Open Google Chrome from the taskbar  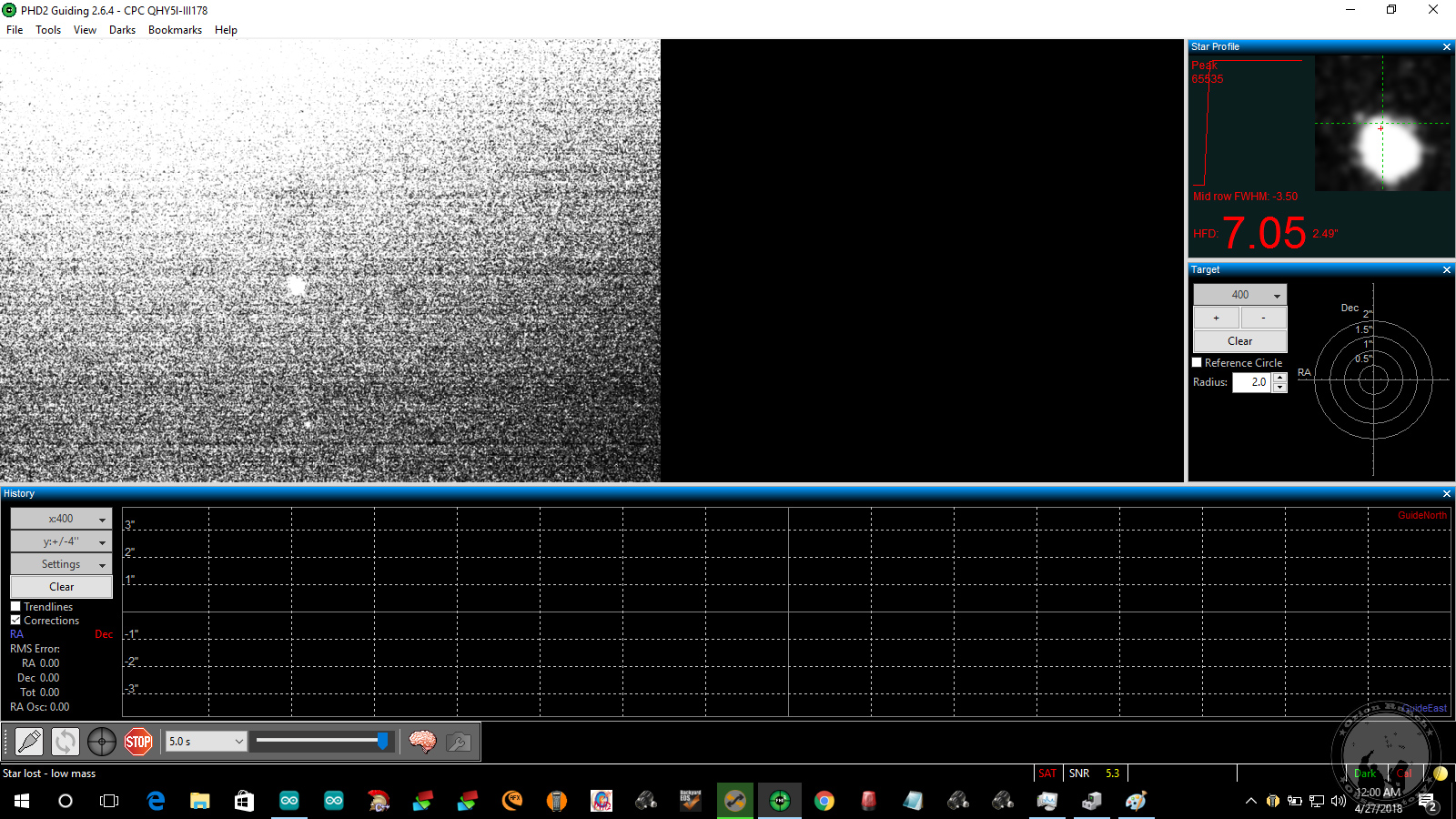tap(824, 801)
